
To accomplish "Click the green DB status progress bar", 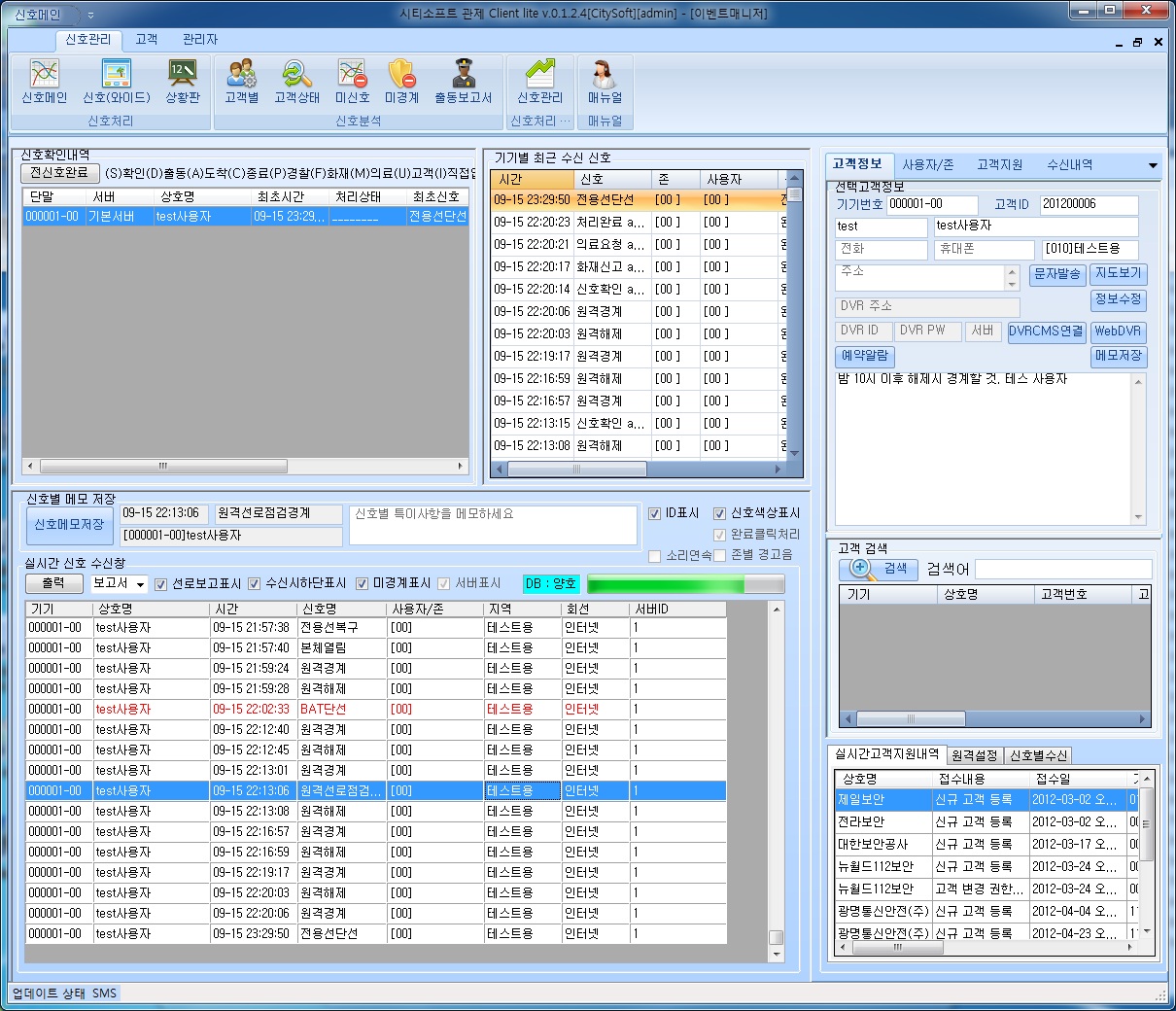I will click(x=685, y=583).
